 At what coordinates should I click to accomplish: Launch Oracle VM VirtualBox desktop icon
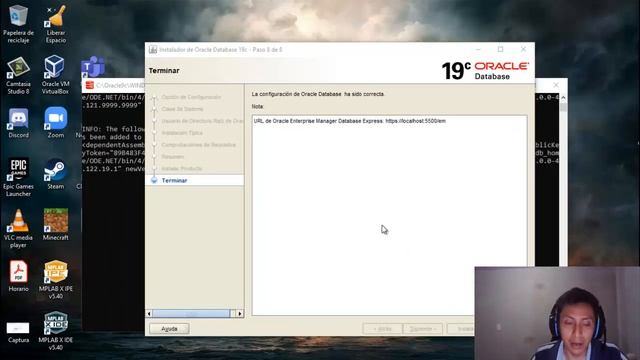point(55,76)
